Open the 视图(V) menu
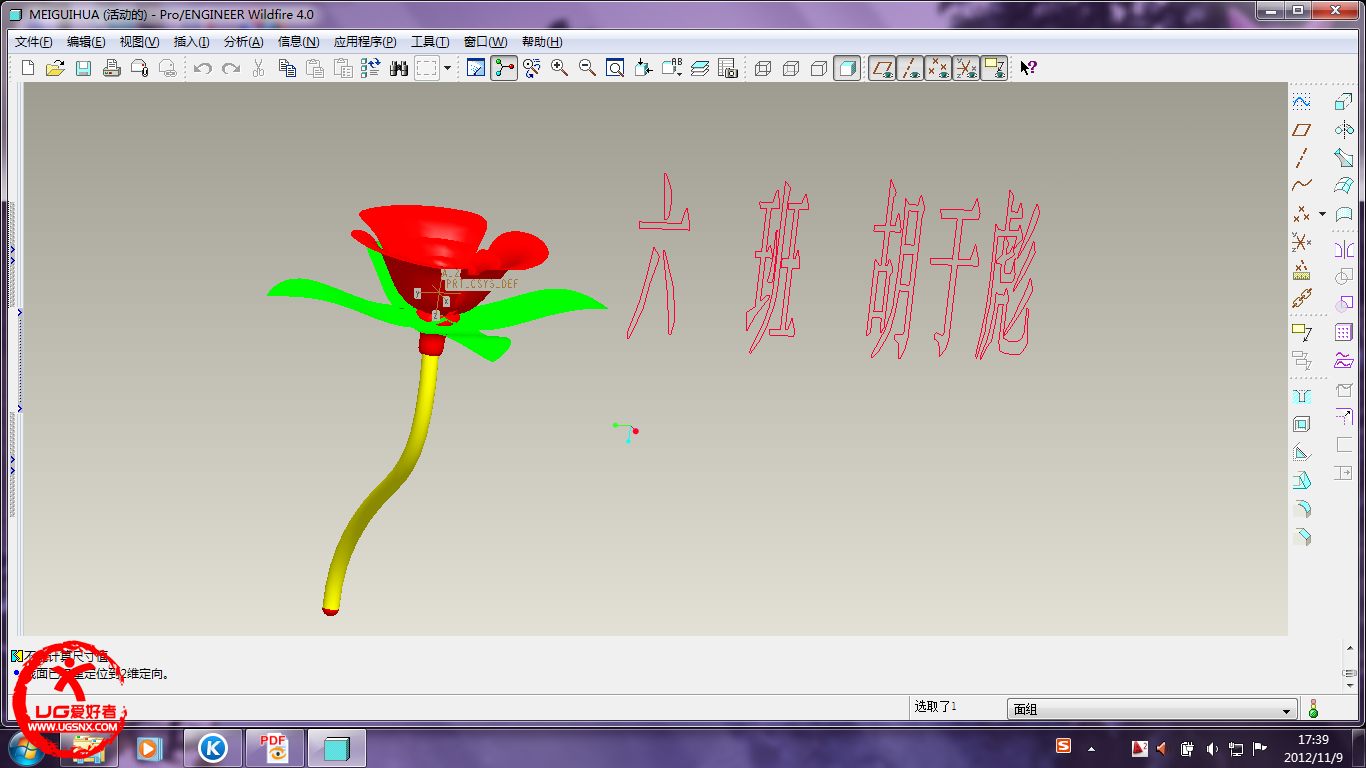The height and width of the screenshot is (768, 1366). [x=139, y=42]
